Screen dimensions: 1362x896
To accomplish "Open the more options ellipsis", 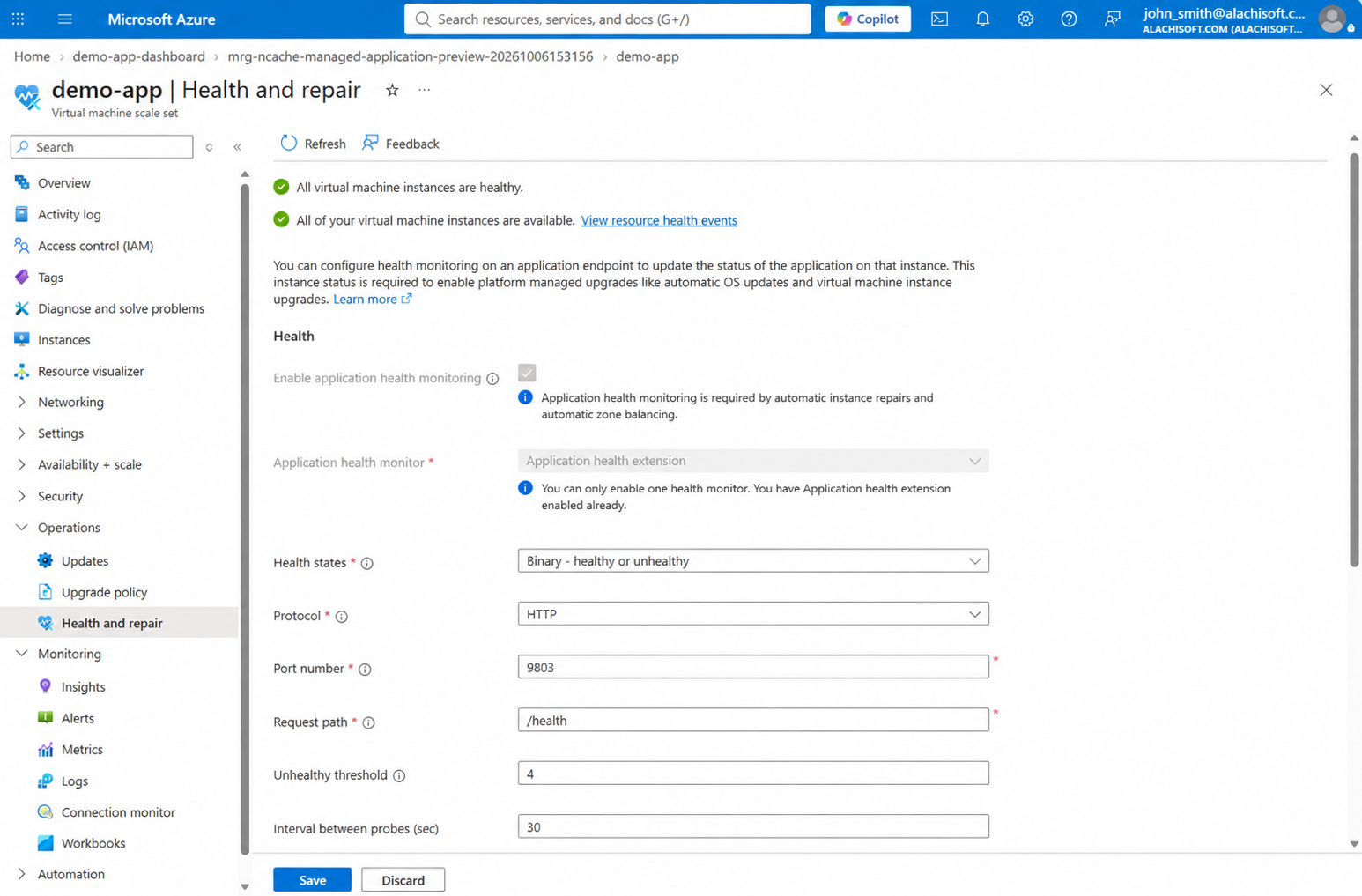I will click(x=425, y=90).
